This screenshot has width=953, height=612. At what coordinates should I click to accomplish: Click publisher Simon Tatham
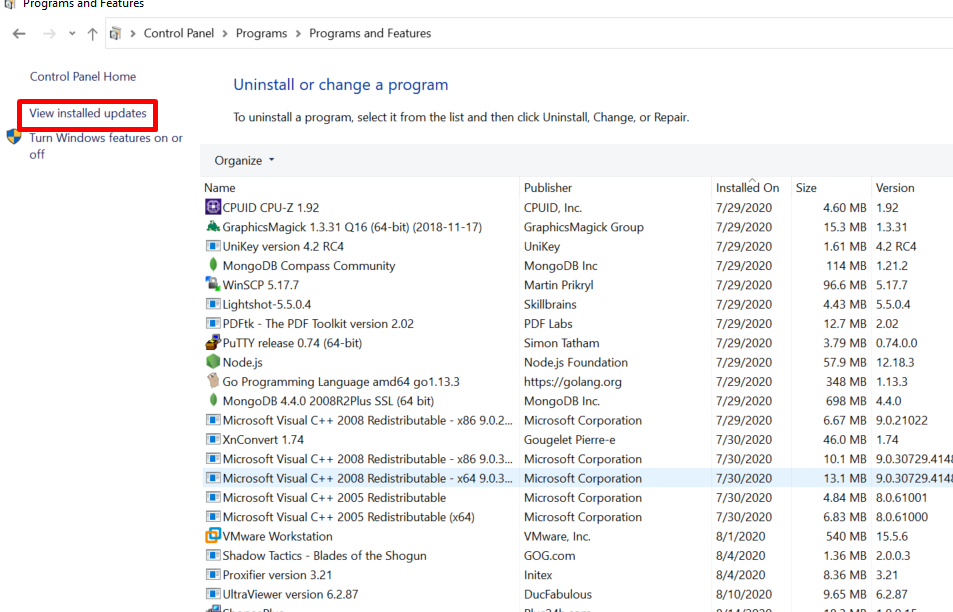pyautogui.click(x=562, y=343)
